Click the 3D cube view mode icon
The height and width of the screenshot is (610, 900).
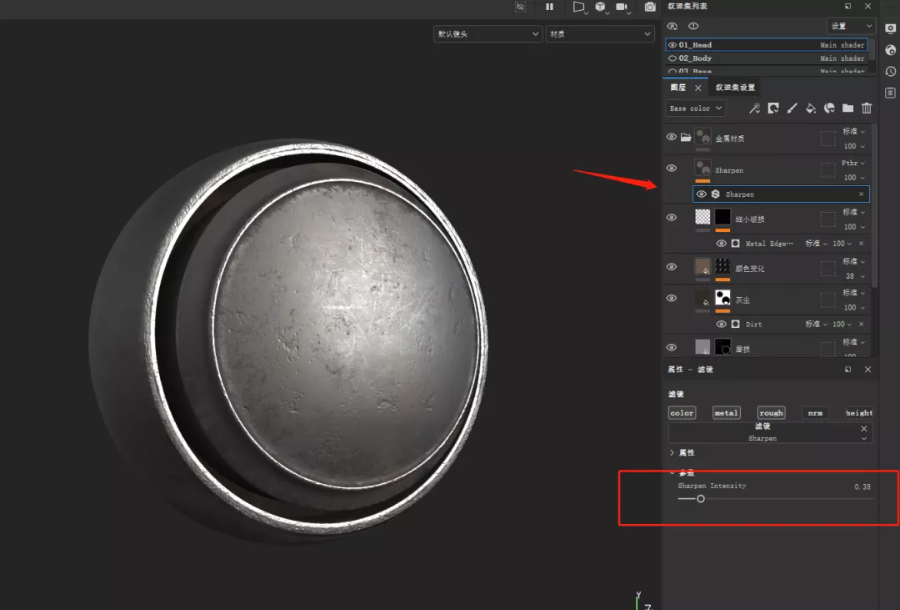[x=600, y=7]
